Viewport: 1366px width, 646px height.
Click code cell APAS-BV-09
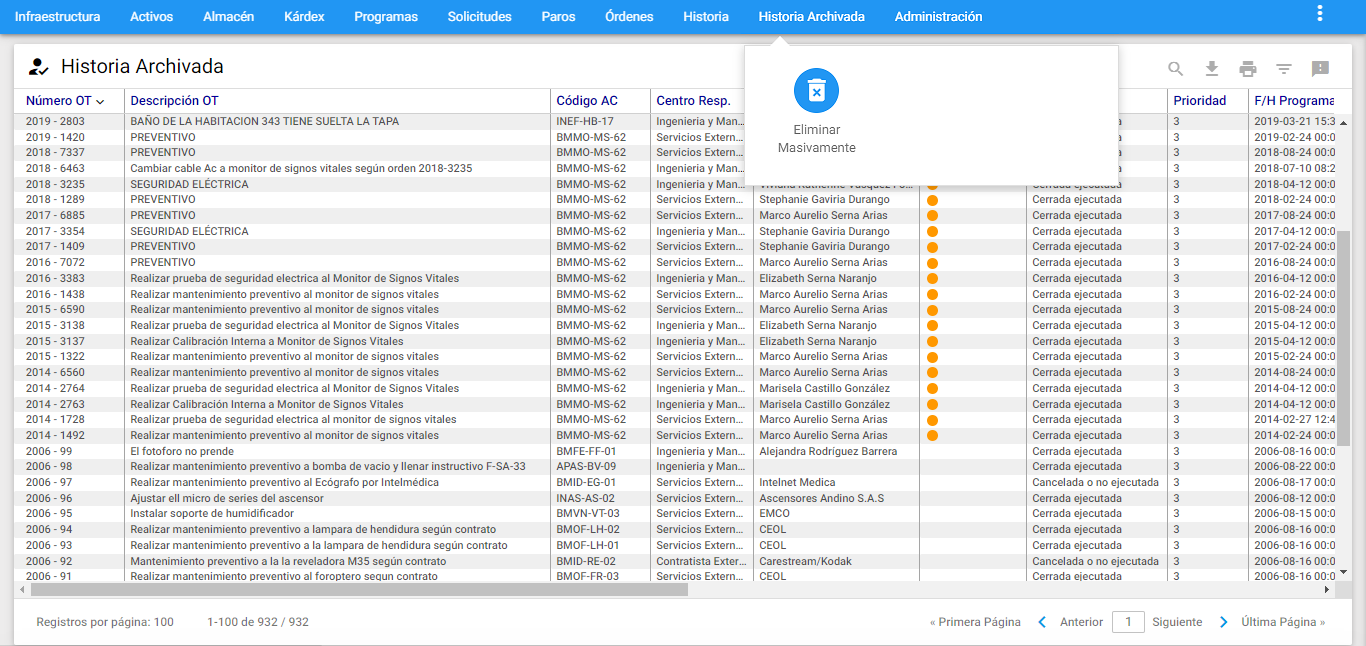click(x=586, y=467)
